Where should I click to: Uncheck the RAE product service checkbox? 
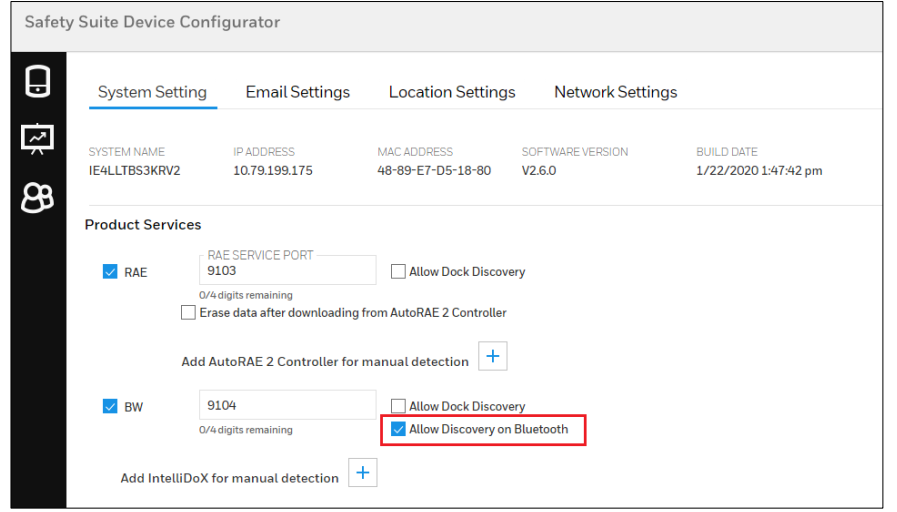point(110,272)
